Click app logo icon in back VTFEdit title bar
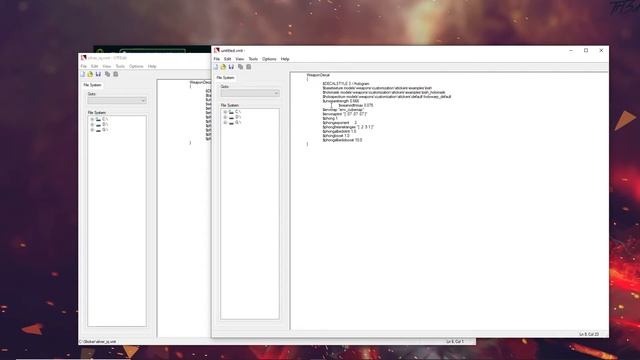640x360 pixels. point(84,58)
